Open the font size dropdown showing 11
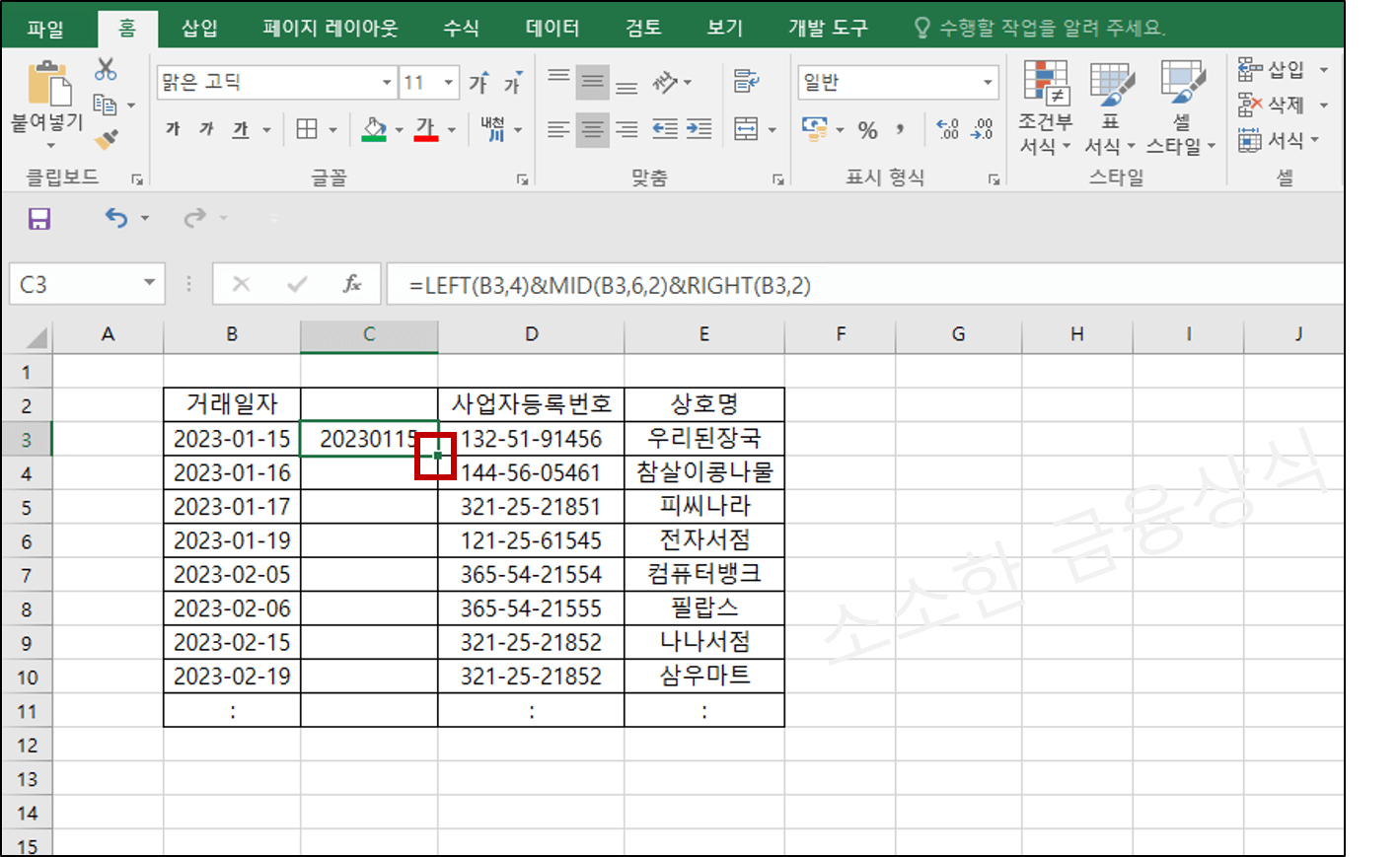The image size is (1400, 857). [x=449, y=82]
